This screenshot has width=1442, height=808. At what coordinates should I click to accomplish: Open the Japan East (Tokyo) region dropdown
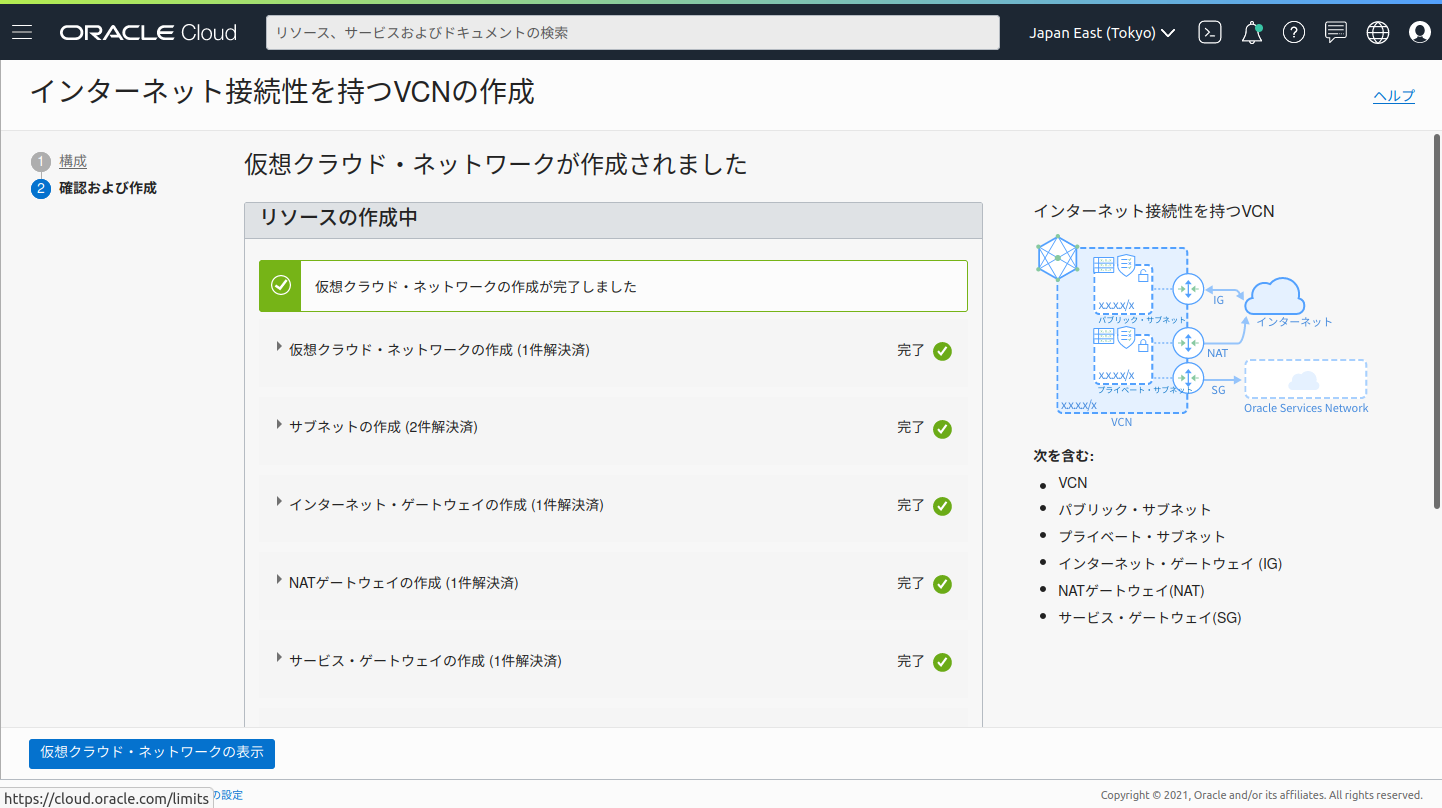(x=1103, y=33)
